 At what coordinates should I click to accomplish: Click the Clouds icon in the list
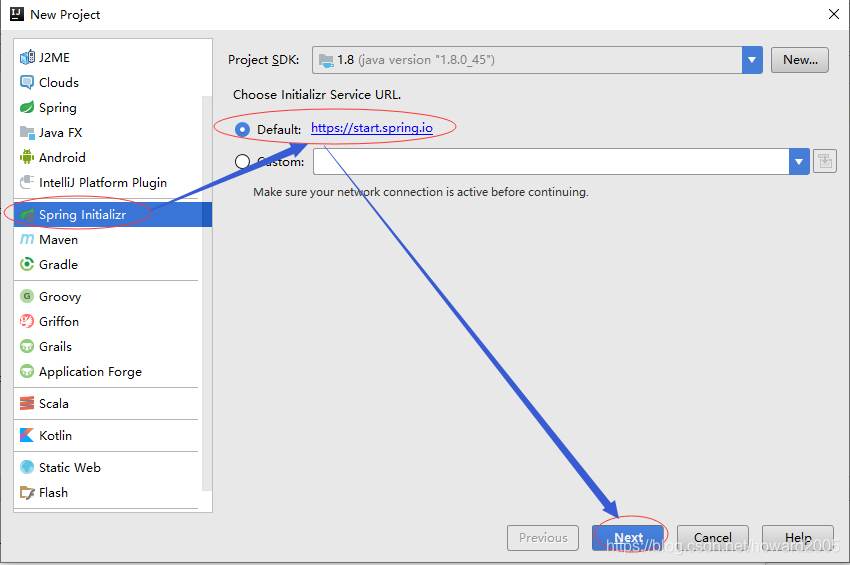(27, 82)
